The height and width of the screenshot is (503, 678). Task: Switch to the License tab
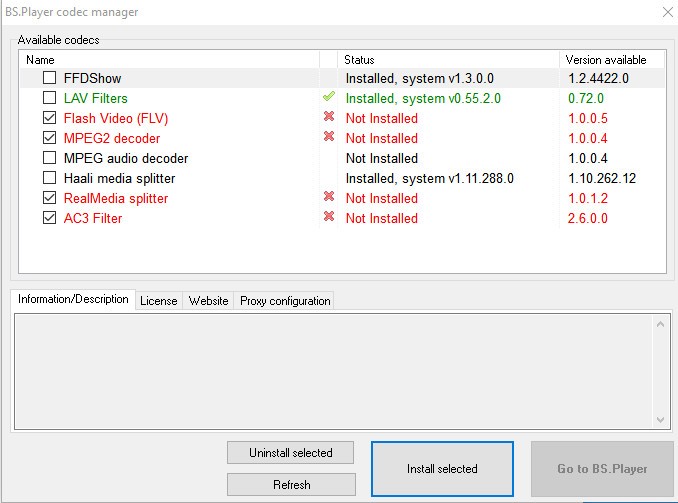click(159, 301)
